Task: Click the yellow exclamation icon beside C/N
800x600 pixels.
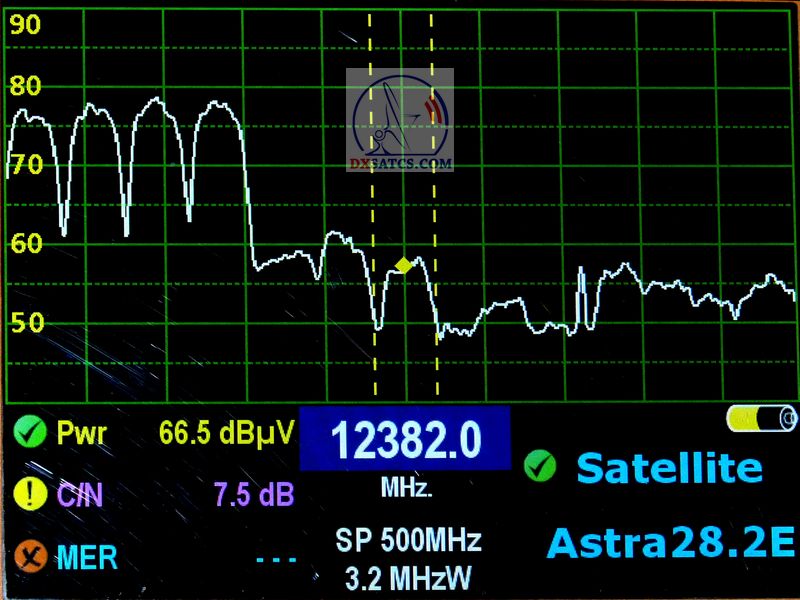Action: click(32, 494)
